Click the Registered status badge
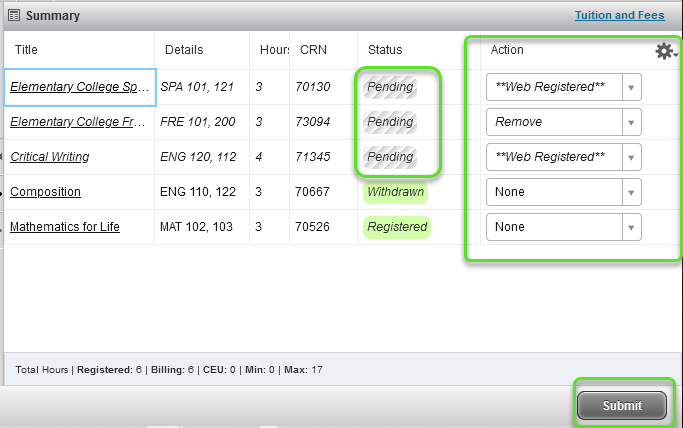This screenshot has height=428, width=683. 397,226
